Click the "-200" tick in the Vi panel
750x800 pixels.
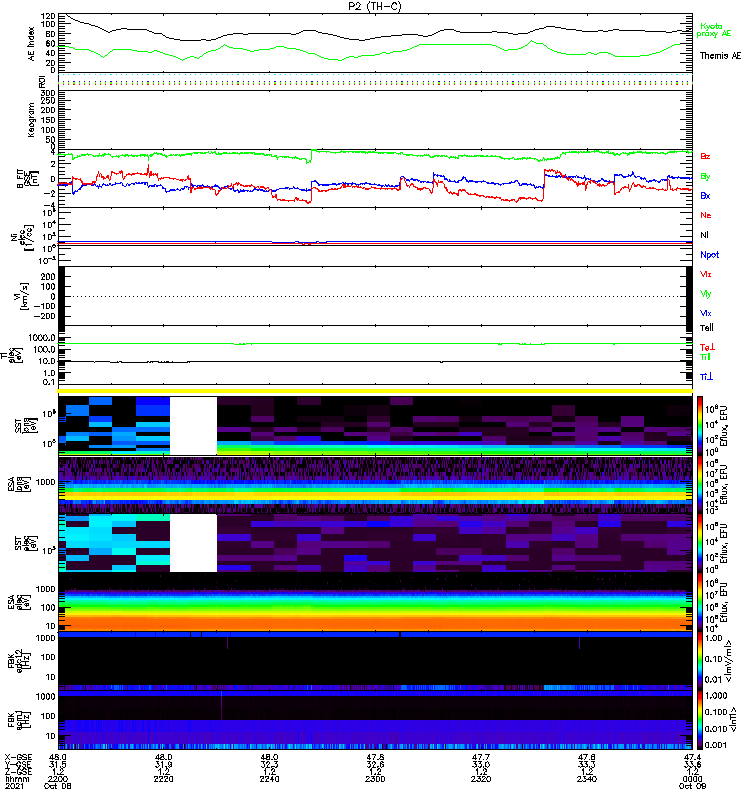(44, 316)
